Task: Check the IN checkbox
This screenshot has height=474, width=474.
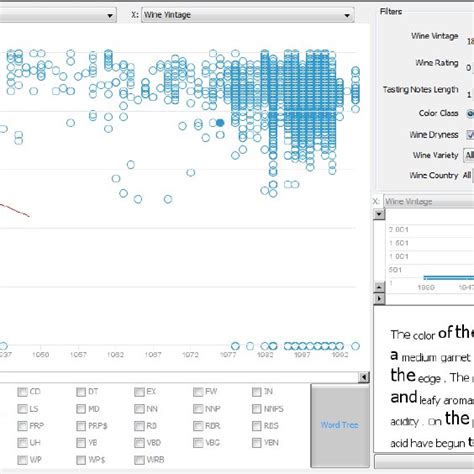Action: (257, 392)
